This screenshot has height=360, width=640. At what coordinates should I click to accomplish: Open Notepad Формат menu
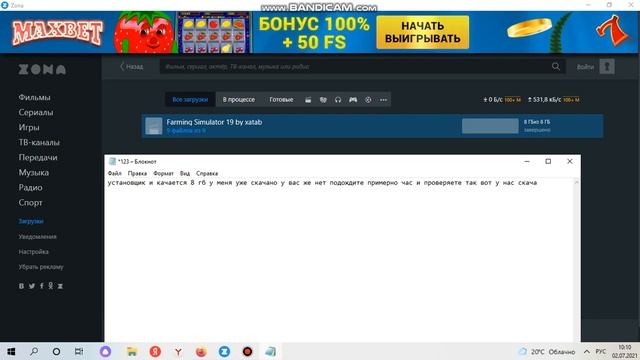pos(163,173)
